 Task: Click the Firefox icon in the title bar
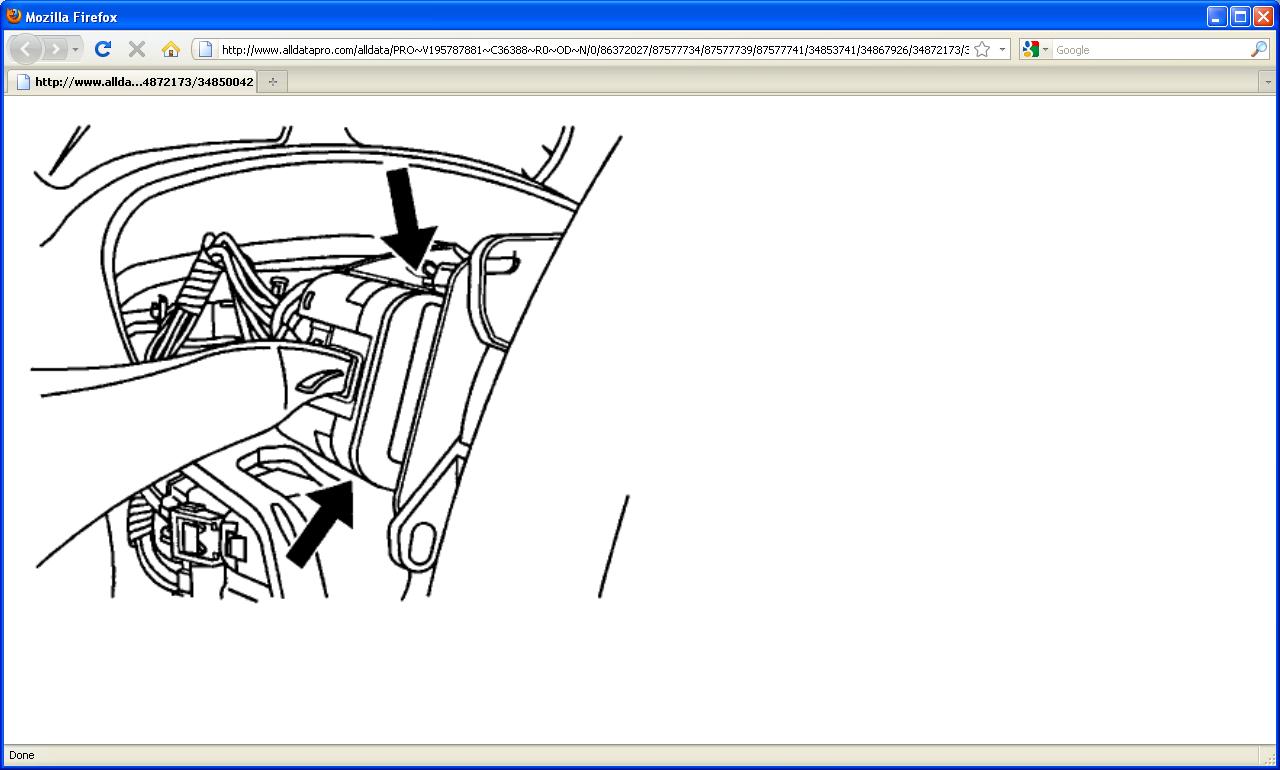14,16
